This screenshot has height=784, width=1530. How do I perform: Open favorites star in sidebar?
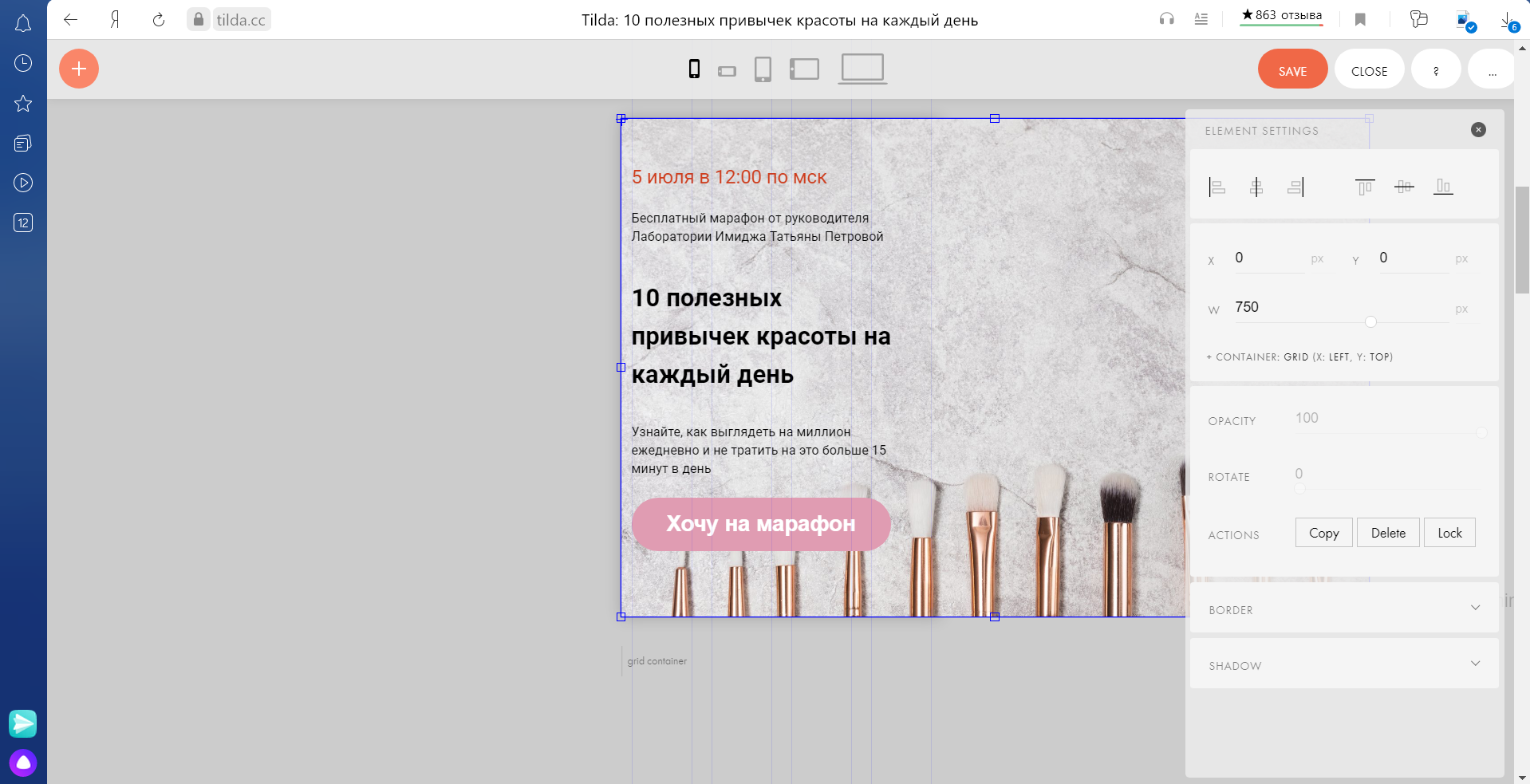[23, 103]
